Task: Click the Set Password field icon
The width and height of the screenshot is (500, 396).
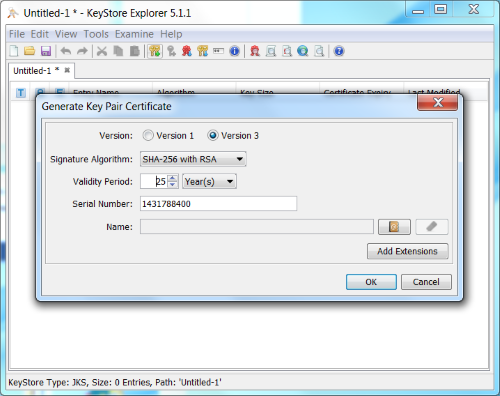Action: pos(218,51)
